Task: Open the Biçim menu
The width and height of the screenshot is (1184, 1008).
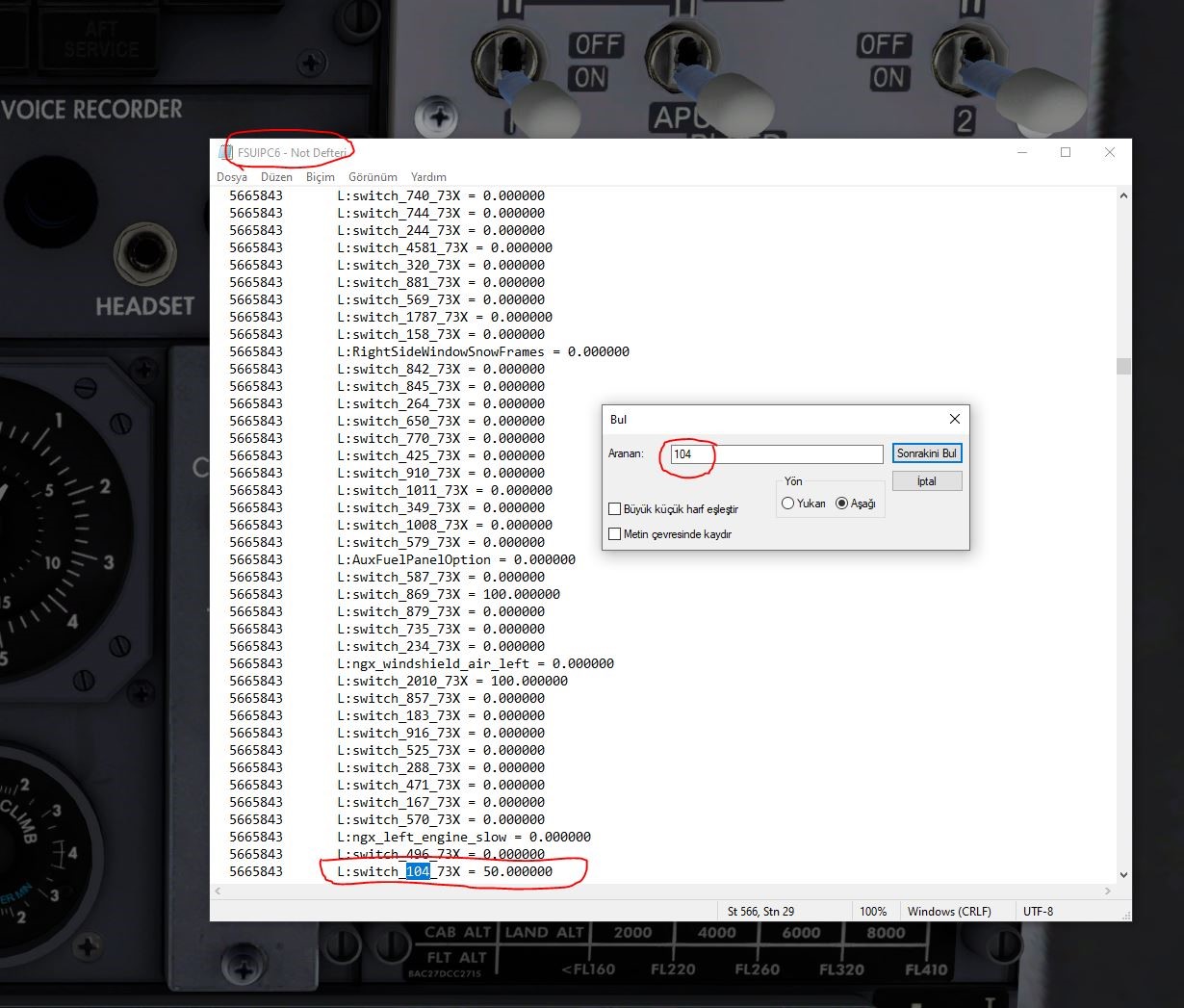Action: (x=321, y=177)
